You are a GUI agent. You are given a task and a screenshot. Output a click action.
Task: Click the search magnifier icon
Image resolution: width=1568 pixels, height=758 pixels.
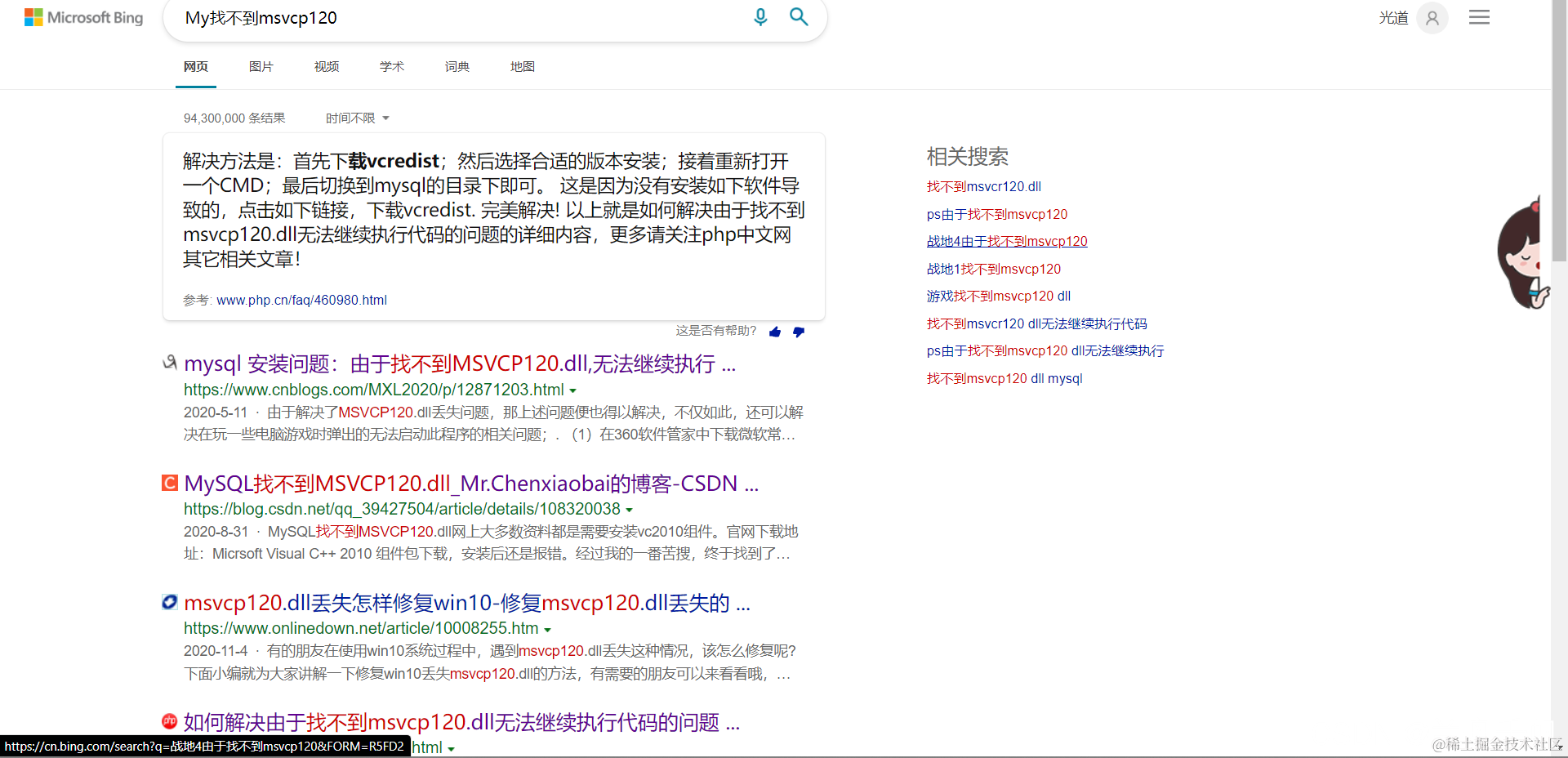click(799, 17)
